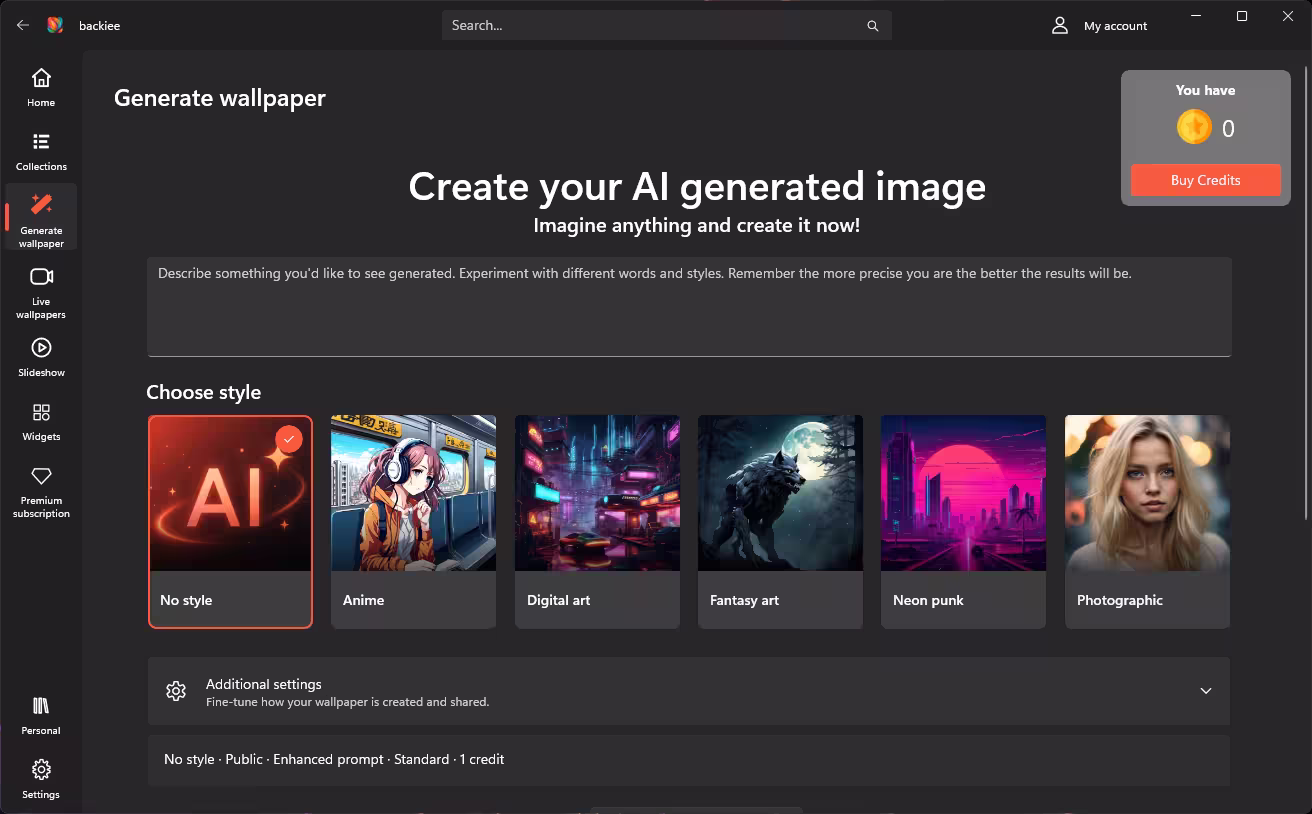The width and height of the screenshot is (1312, 814).
Task: Click Buy Credits button
Action: point(1206,180)
